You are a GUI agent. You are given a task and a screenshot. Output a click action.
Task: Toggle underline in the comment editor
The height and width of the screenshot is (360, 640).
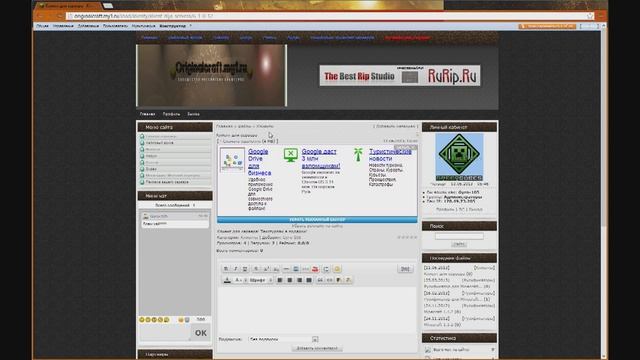pos(245,269)
